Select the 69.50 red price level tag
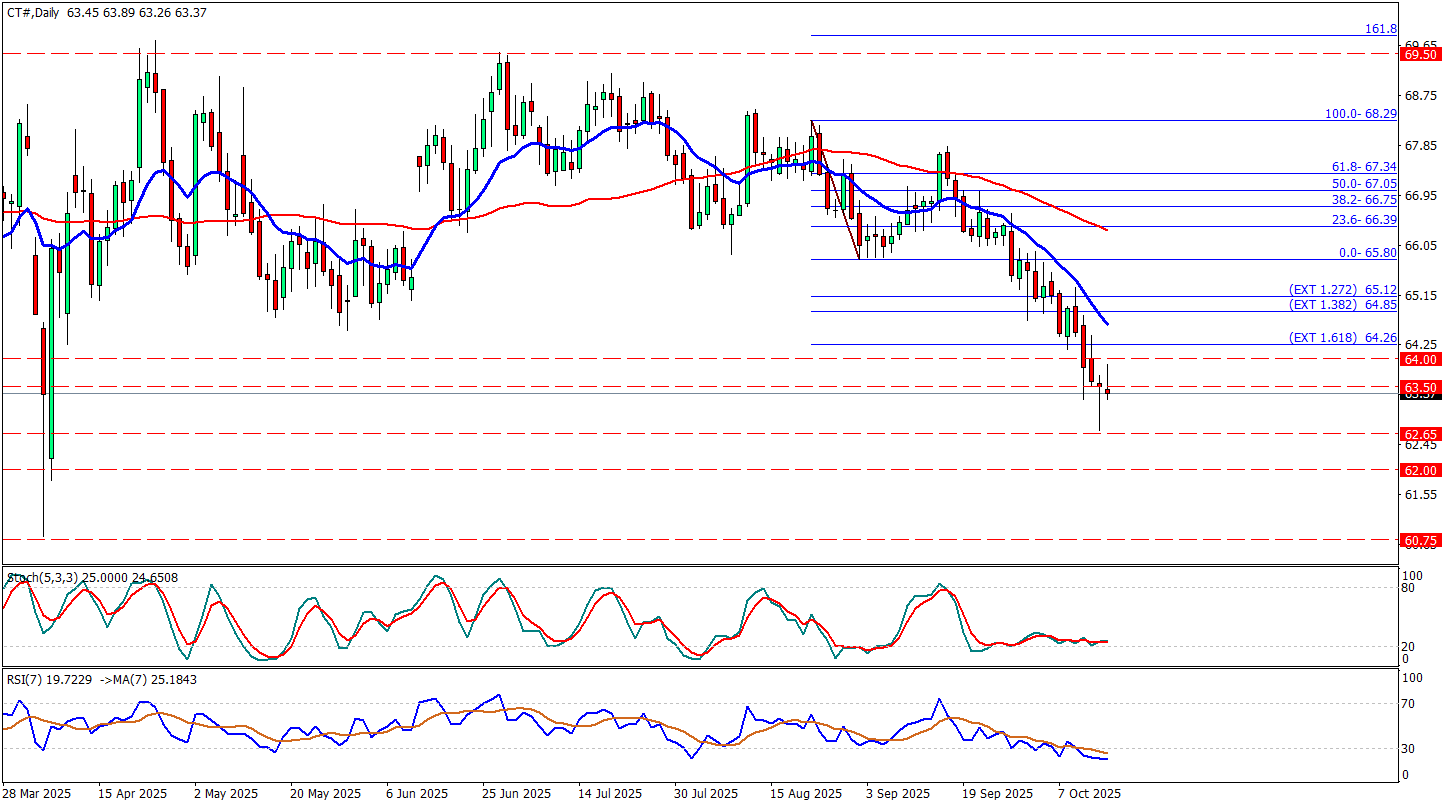Image resolution: width=1448 pixels, height=806 pixels. point(1421,55)
